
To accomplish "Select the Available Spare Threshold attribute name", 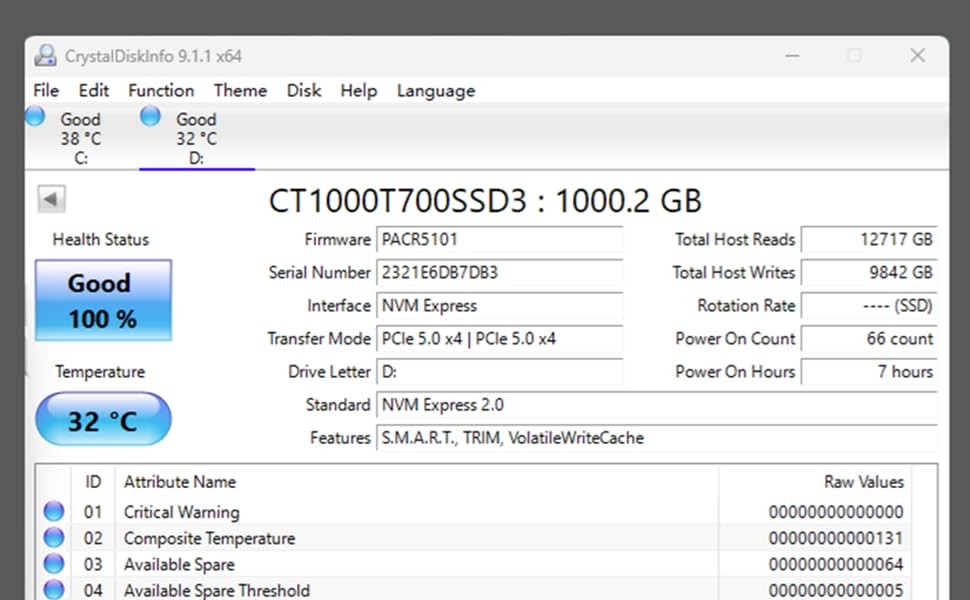I will (217, 590).
